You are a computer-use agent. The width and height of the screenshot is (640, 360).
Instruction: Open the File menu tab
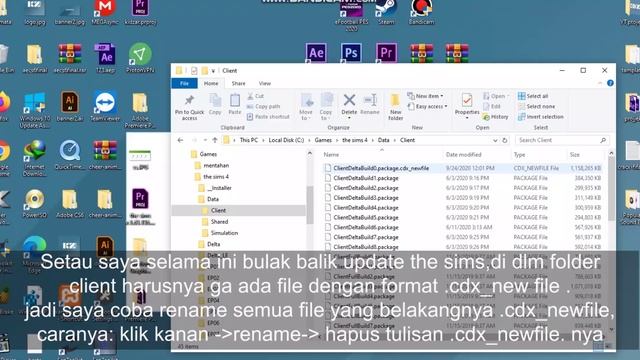(184, 83)
